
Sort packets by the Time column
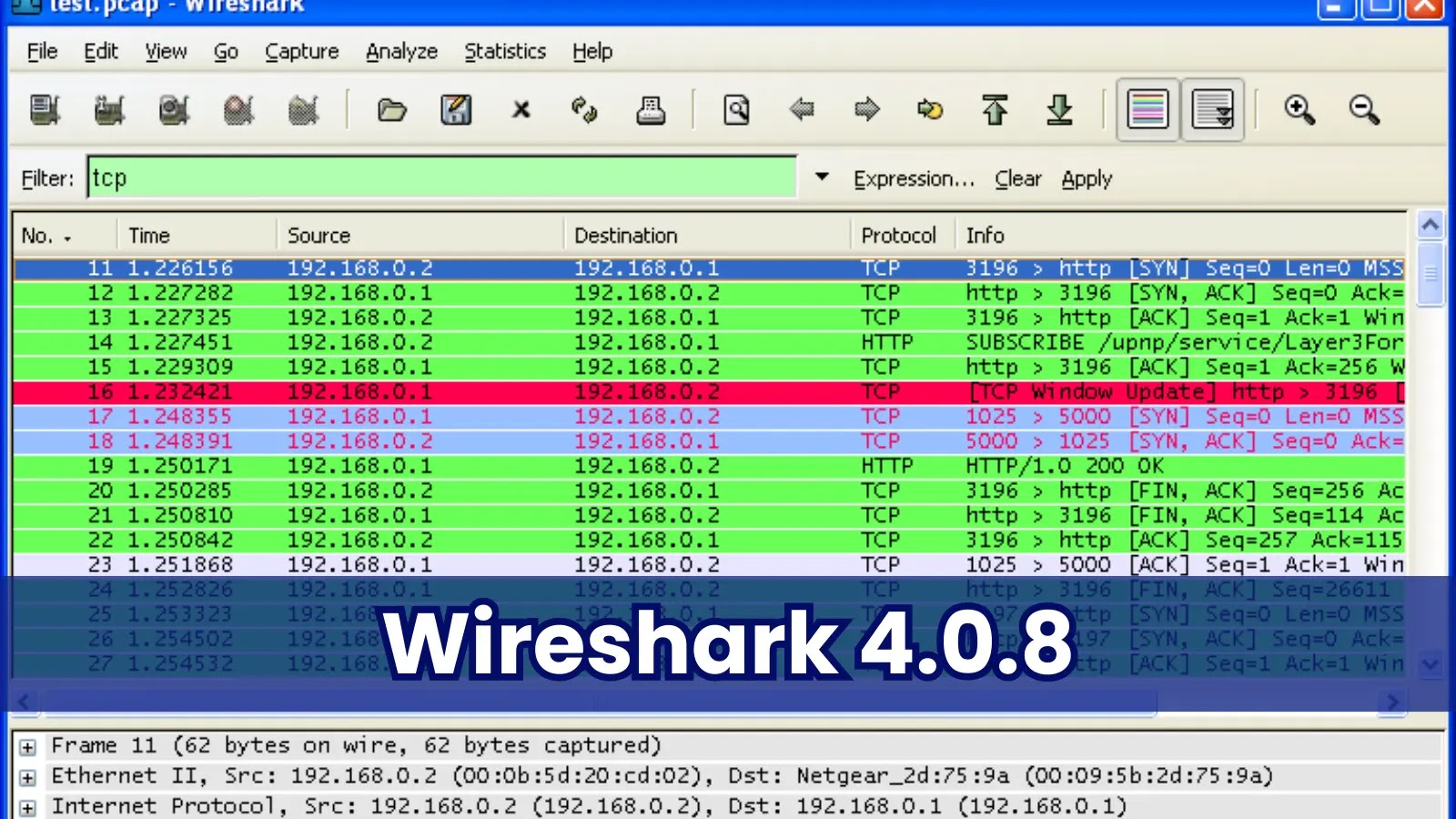point(197,236)
